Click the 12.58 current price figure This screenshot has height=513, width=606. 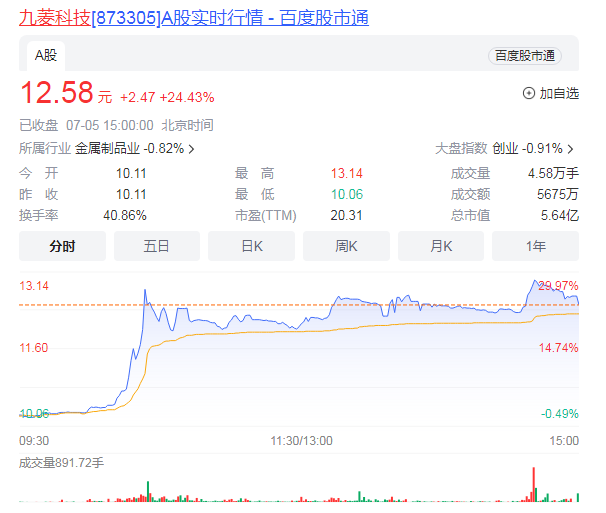[x=56, y=94]
